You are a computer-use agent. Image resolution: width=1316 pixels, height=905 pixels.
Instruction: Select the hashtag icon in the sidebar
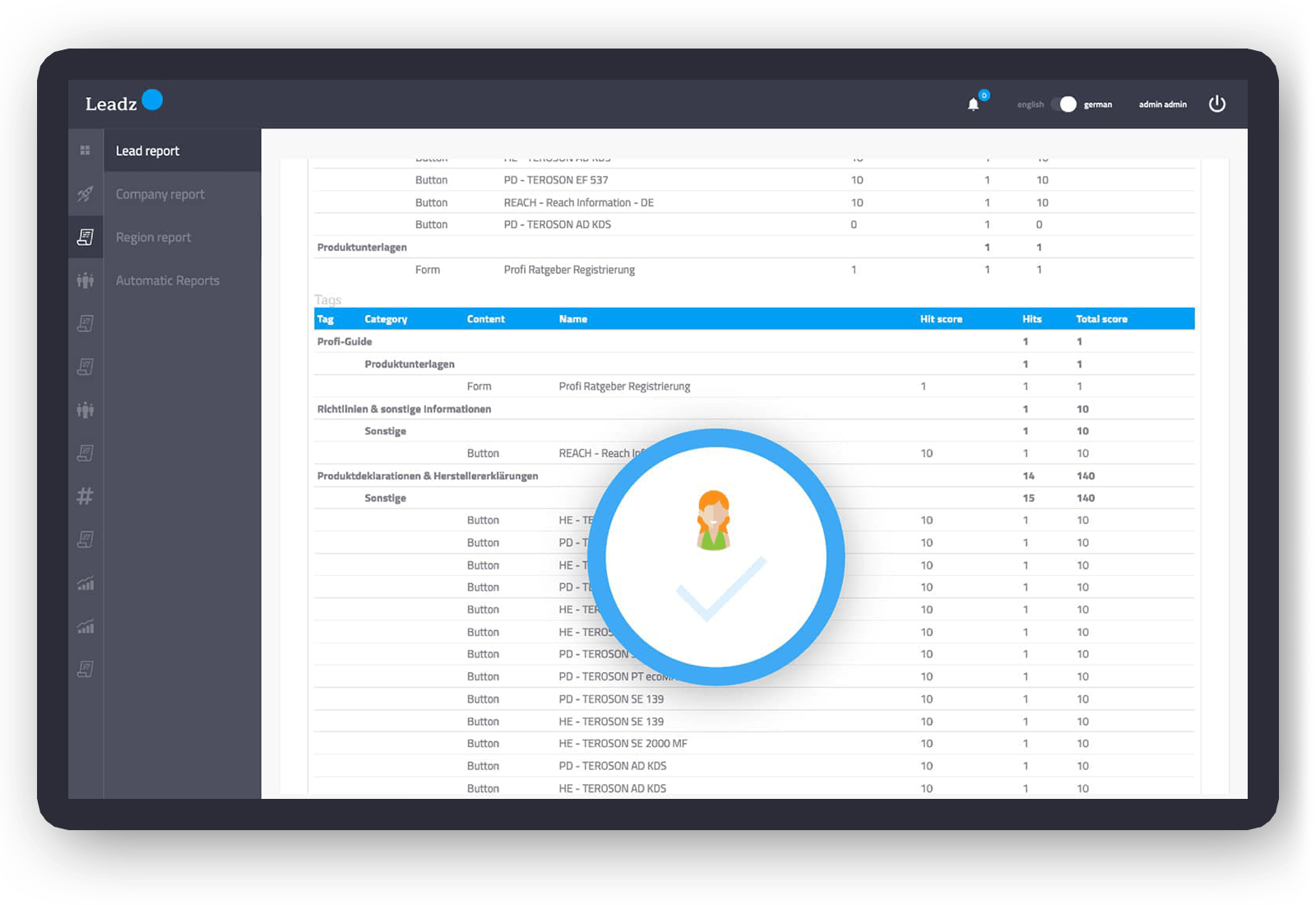coord(86,496)
